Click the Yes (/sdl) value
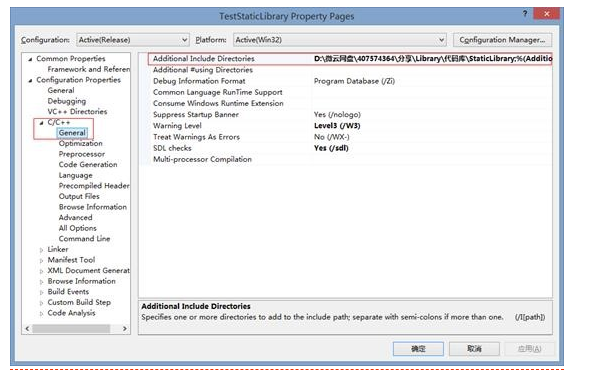The height and width of the screenshot is (382, 598). pyautogui.click(x=331, y=148)
